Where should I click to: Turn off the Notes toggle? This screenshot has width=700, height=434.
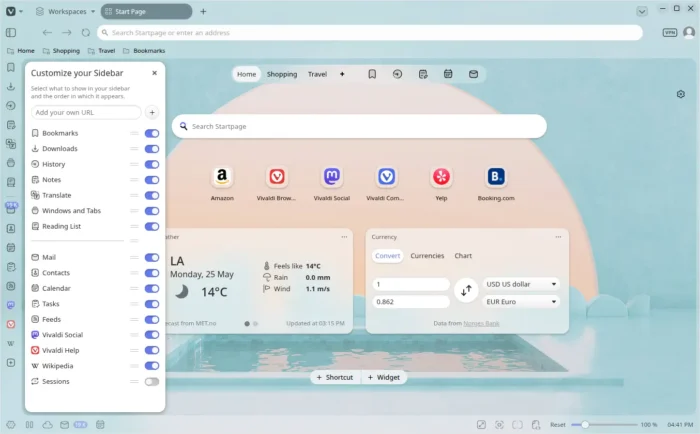point(152,180)
